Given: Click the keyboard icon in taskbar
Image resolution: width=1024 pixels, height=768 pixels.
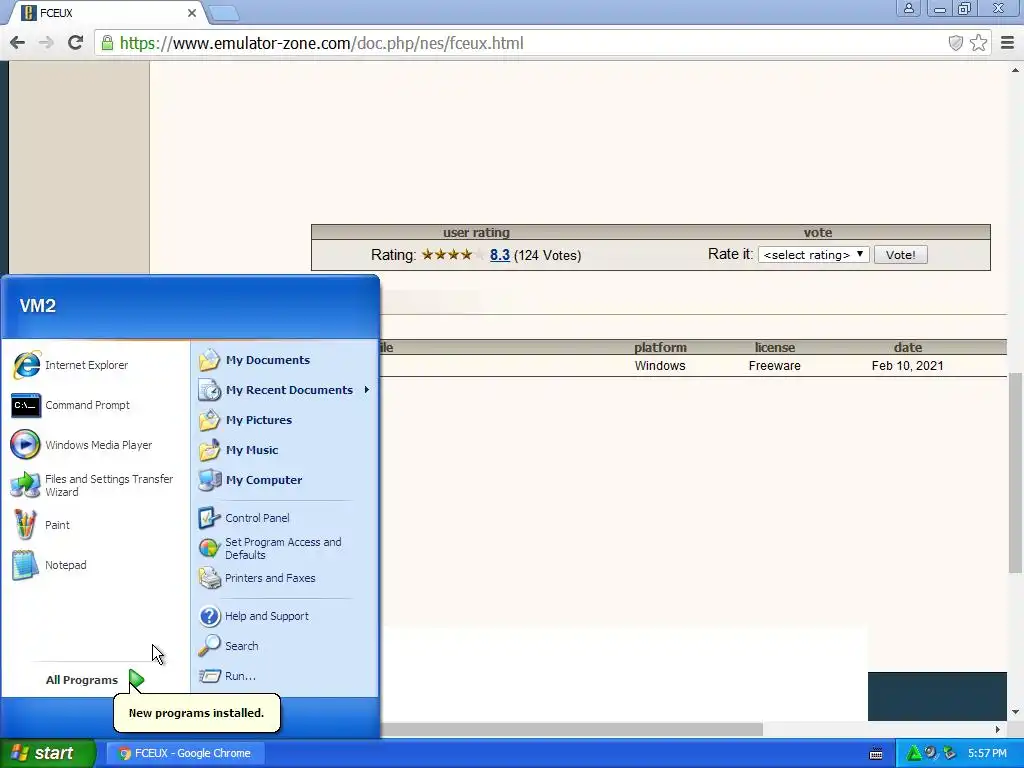Looking at the screenshot, I should point(876,754).
